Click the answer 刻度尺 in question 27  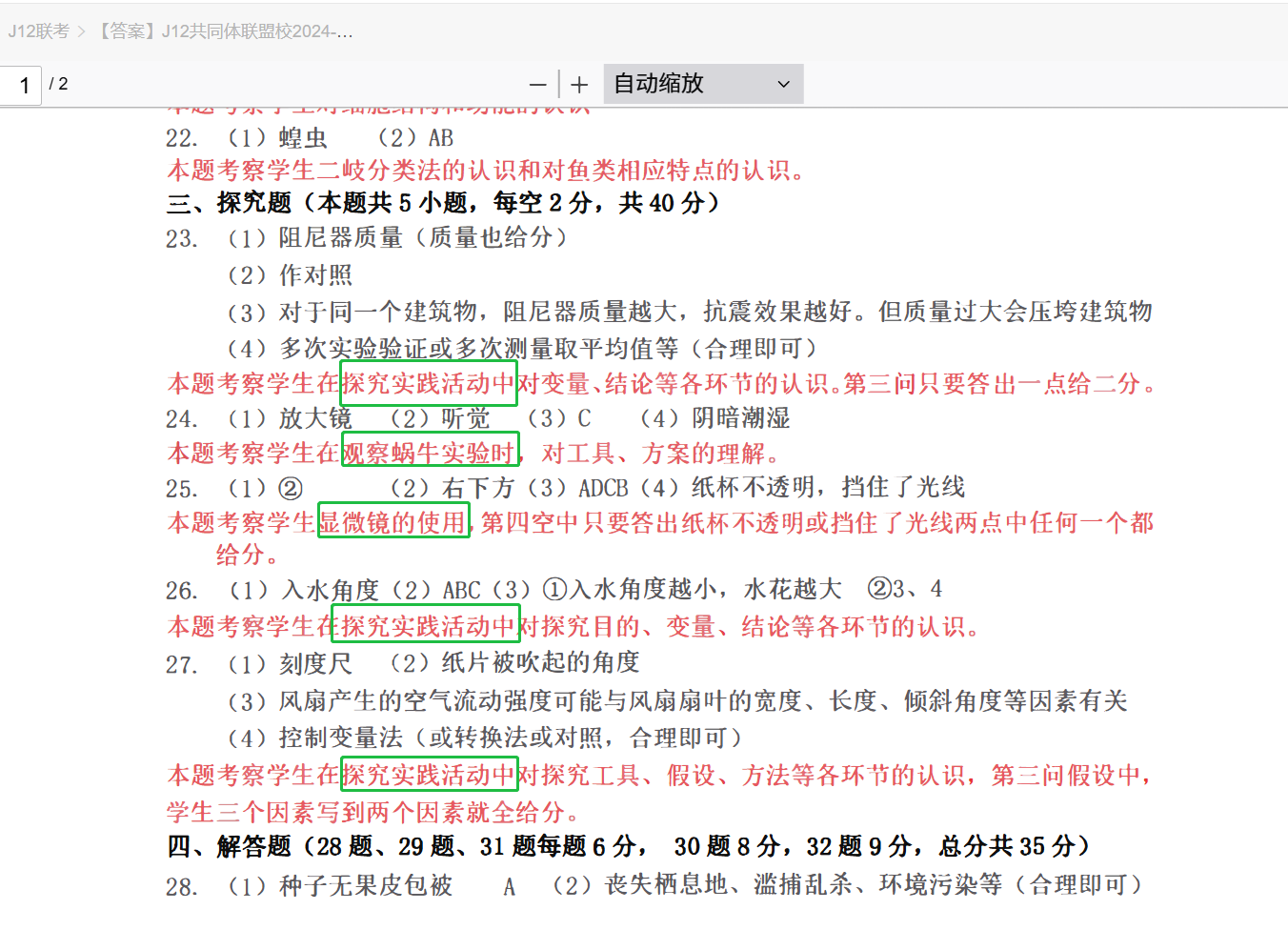[315, 664]
